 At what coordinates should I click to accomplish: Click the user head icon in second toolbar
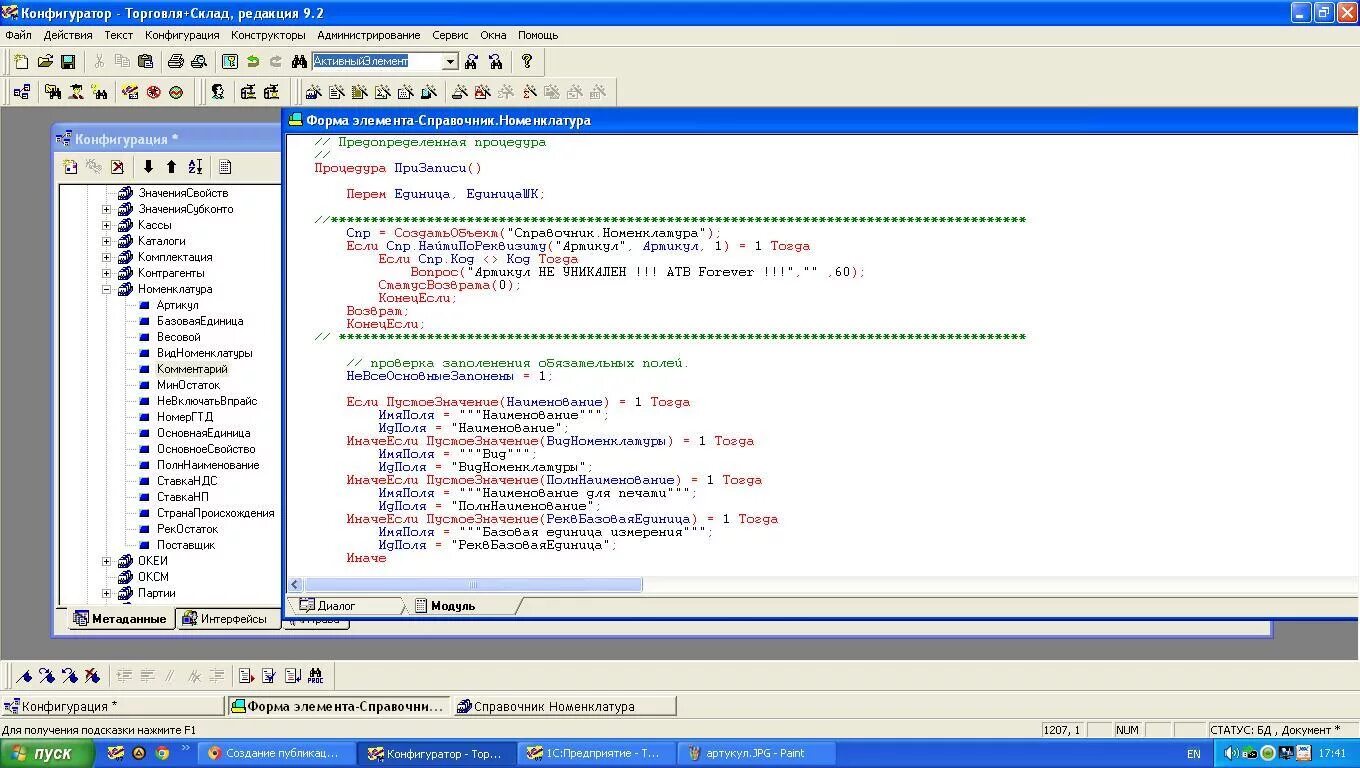[217, 92]
